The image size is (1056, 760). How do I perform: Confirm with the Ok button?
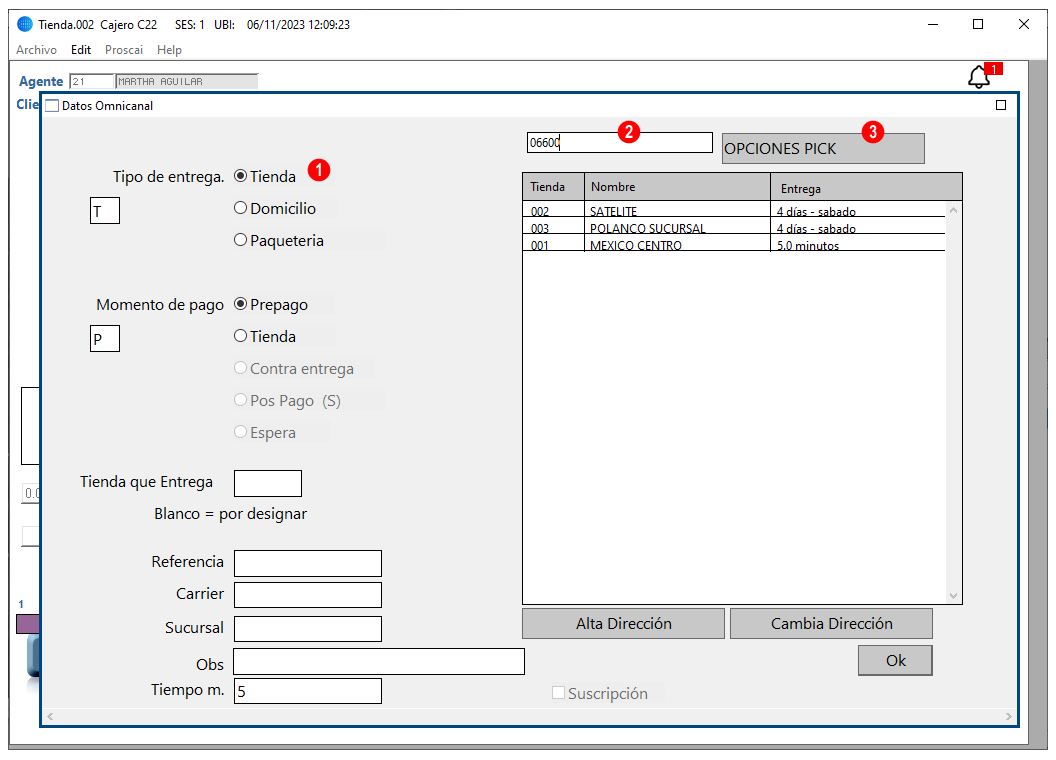[895, 660]
